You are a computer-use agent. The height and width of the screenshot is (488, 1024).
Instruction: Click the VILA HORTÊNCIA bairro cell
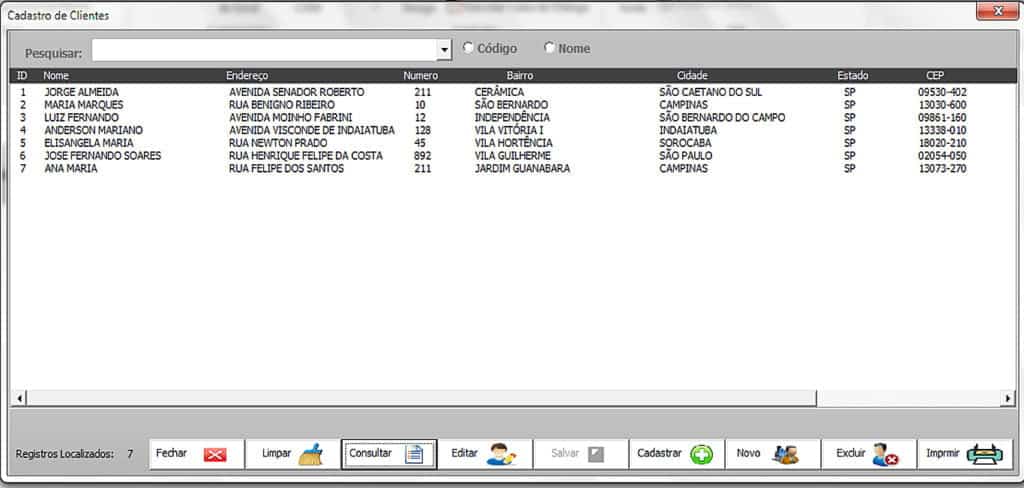click(x=513, y=143)
